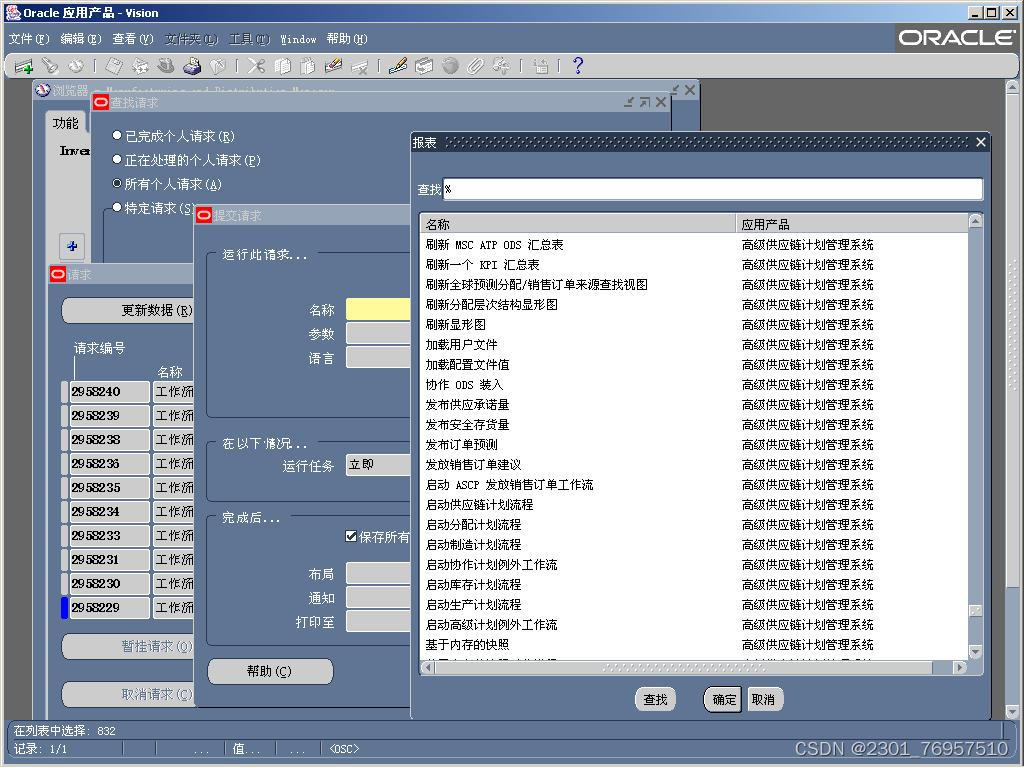
Task: Click the report list scroll down arrow
Action: coord(975,651)
